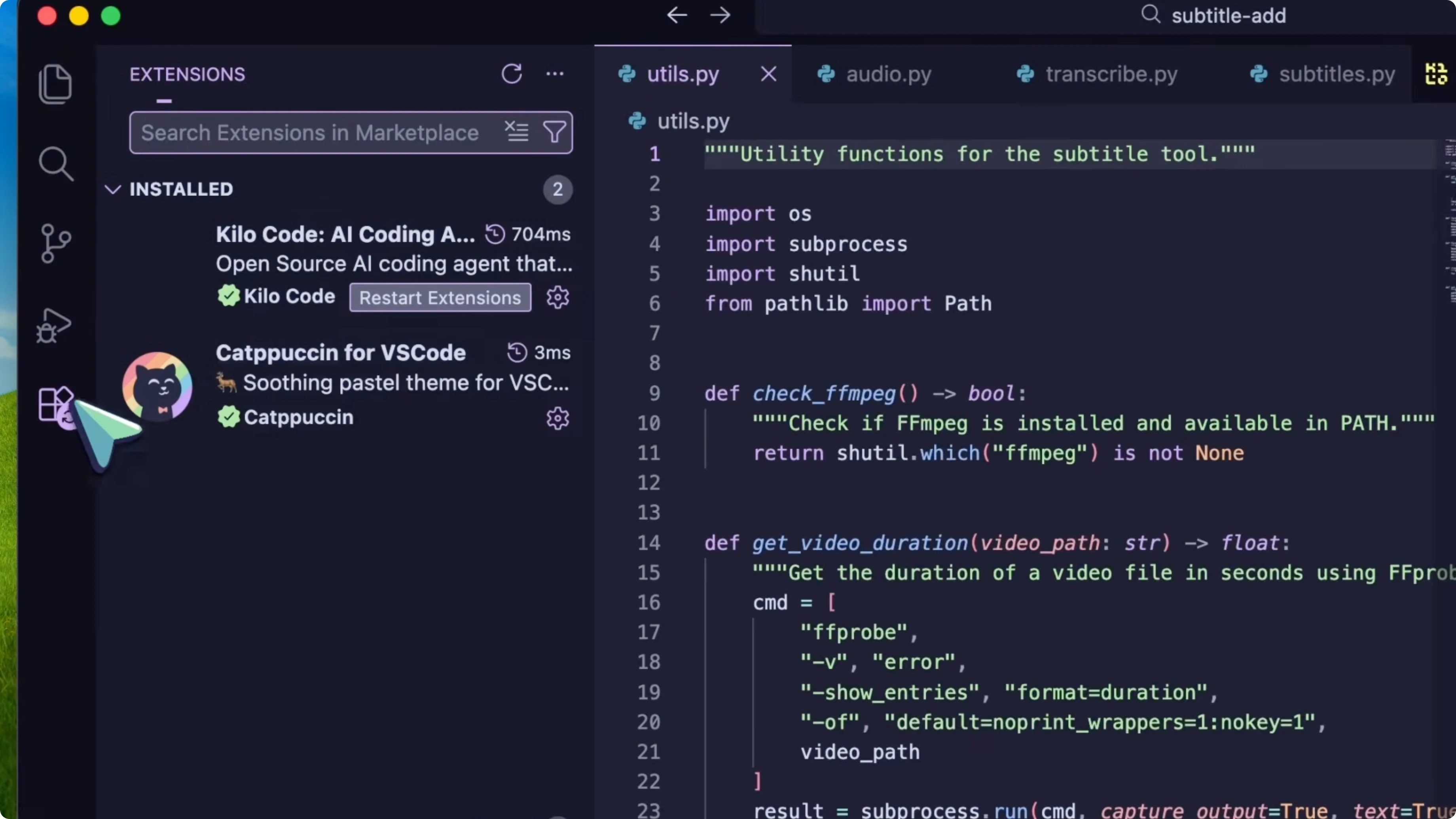Open more actions menu with the ellipsis
The height and width of the screenshot is (819, 1456).
point(555,74)
